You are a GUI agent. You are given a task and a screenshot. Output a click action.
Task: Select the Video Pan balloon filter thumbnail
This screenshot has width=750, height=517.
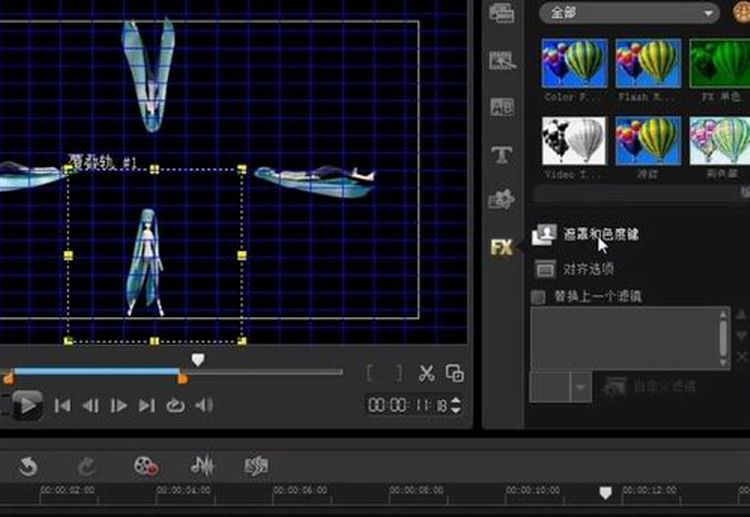(x=574, y=141)
